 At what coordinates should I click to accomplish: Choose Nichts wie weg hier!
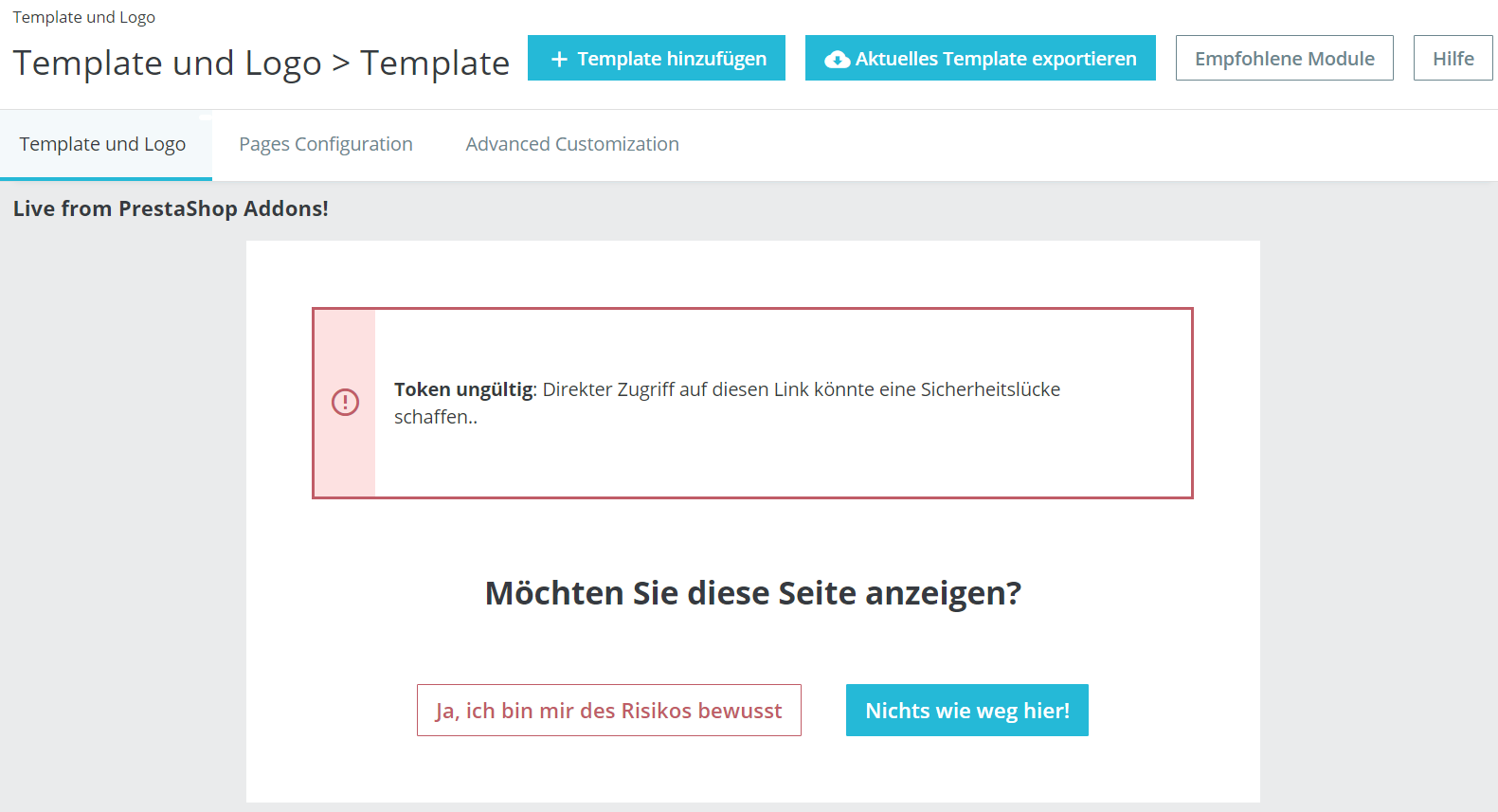click(x=967, y=710)
